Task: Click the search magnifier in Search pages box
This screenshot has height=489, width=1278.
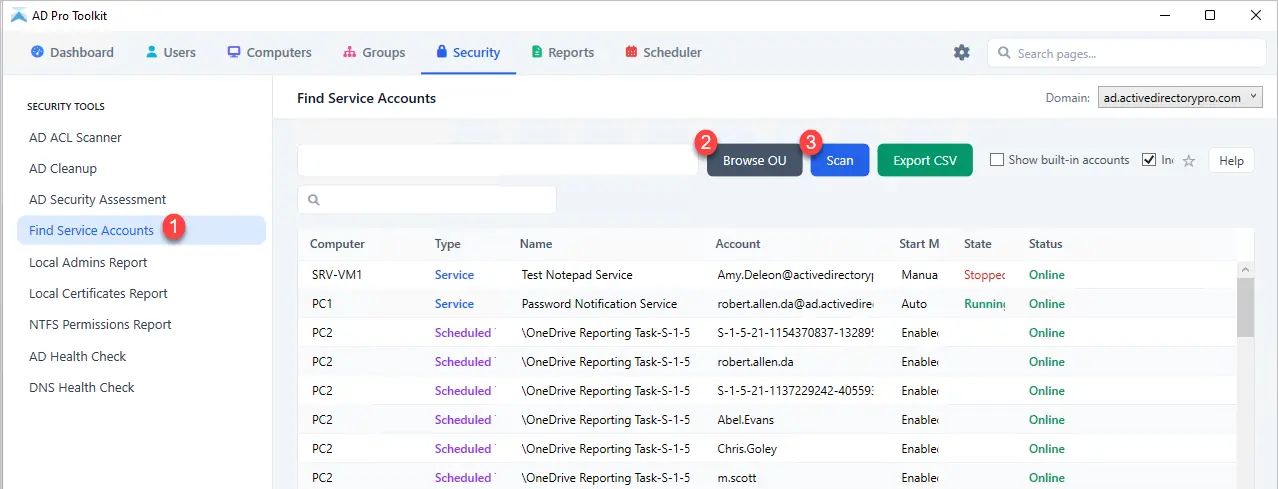Action: tap(1004, 53)
